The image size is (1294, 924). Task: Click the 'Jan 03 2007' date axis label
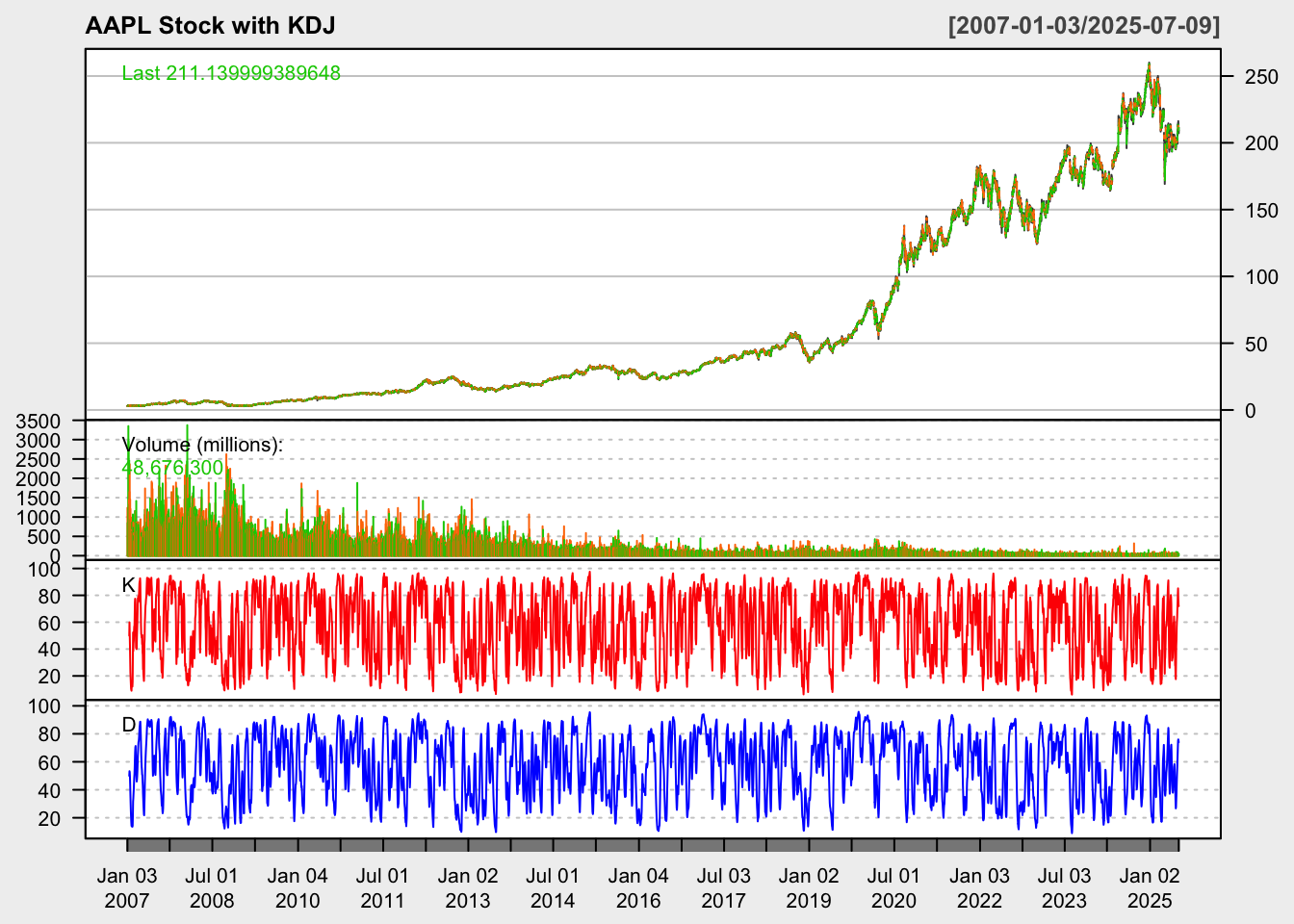127,888
